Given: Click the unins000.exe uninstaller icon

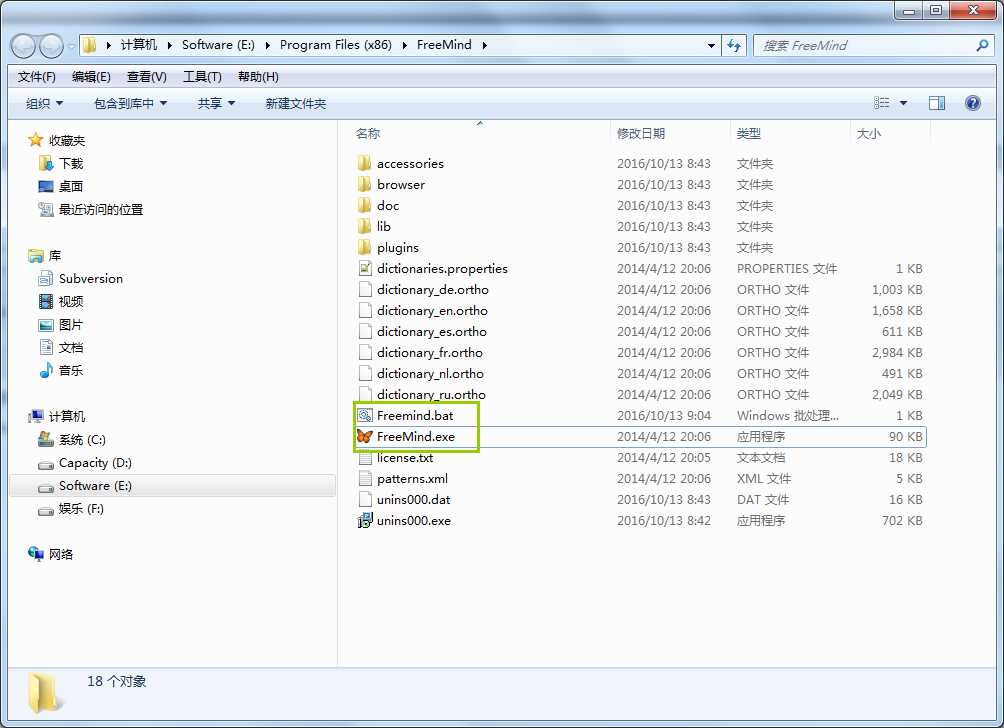Looking at the screenshot, I should click(364, 521).
